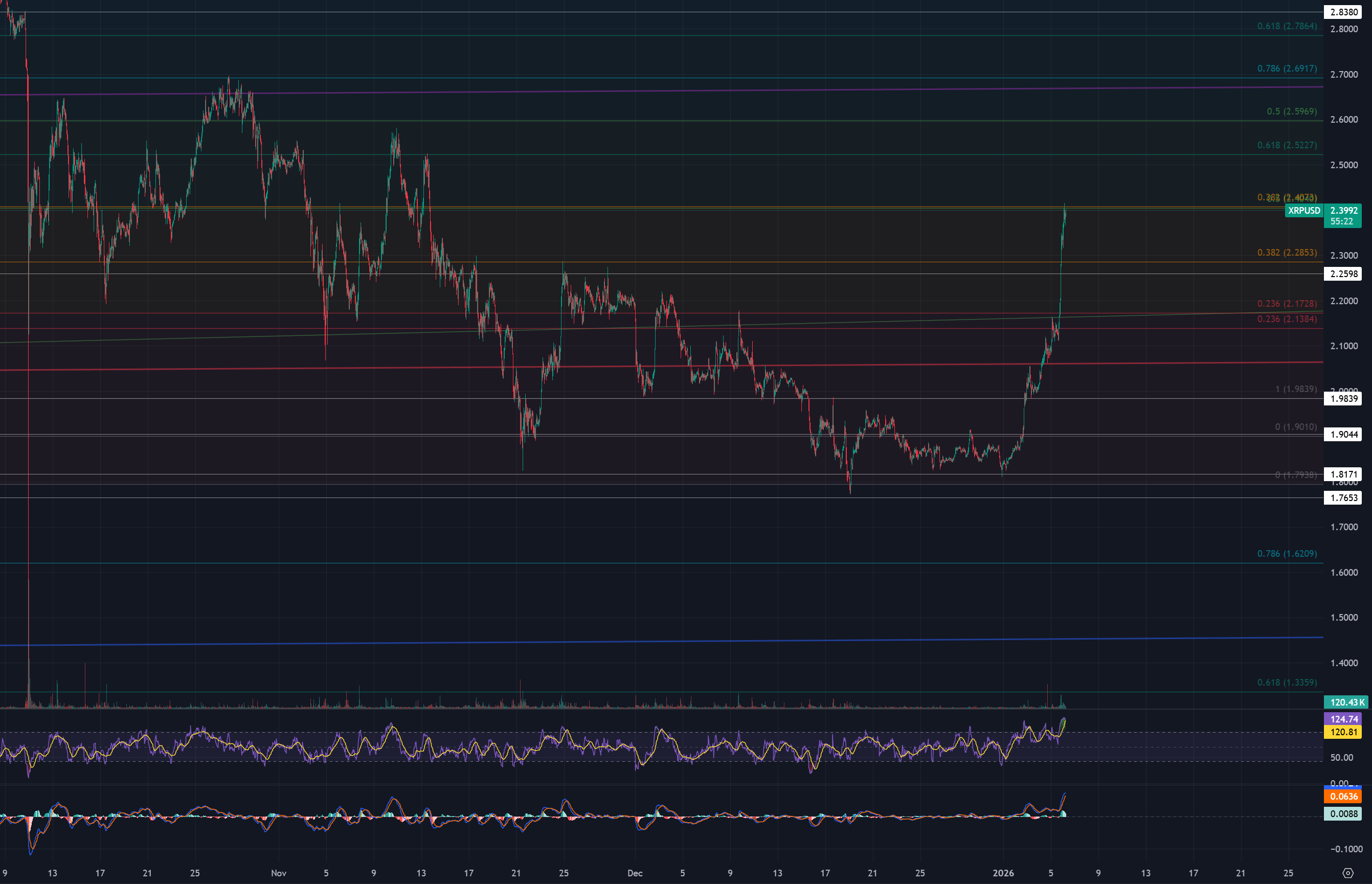Select the 1.9044 horizontal line label
The width and height of the screenshot is (1372, 884).
[1343, 435]
